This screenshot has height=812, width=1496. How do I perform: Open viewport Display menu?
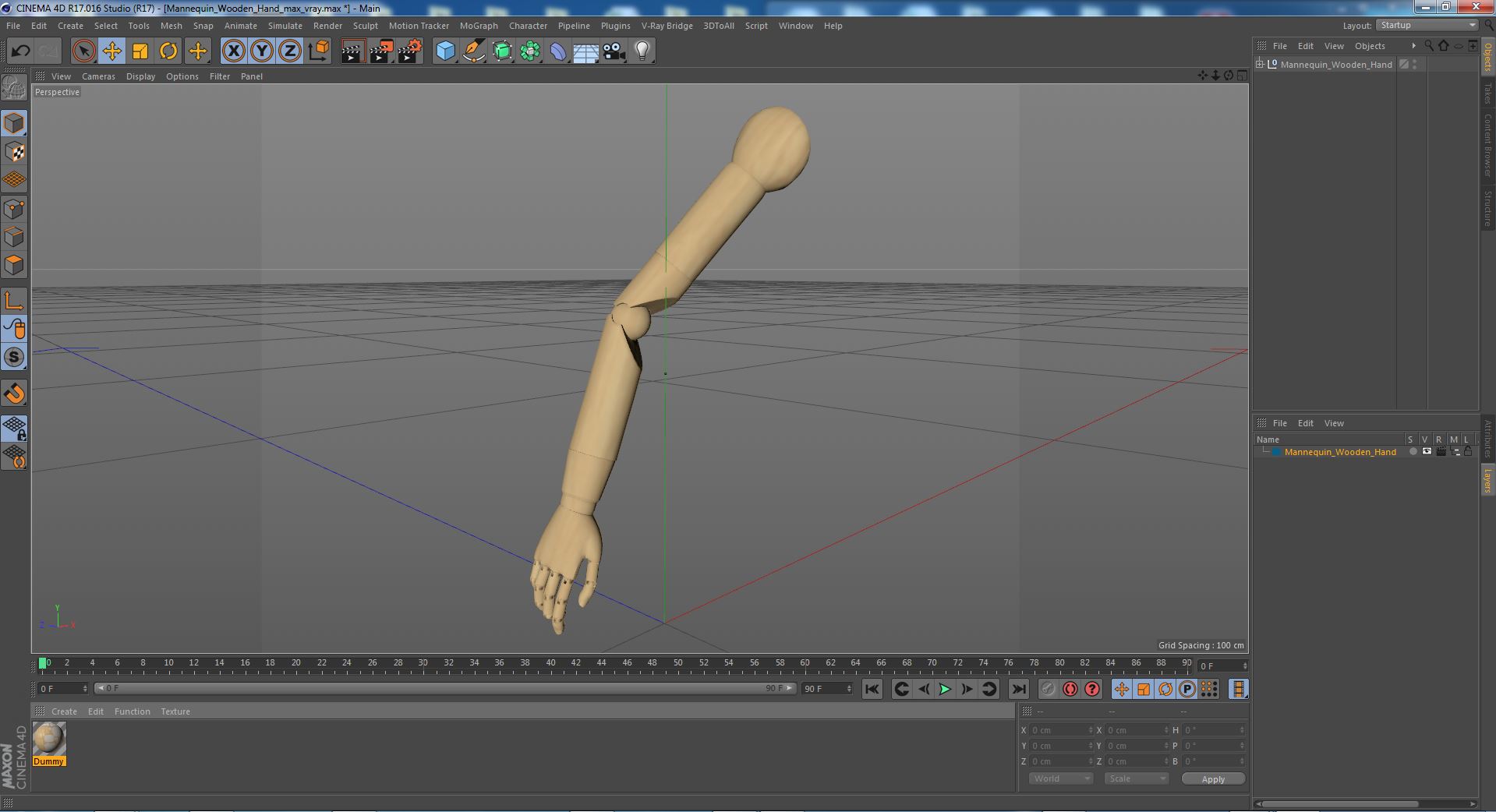point(140,76)
